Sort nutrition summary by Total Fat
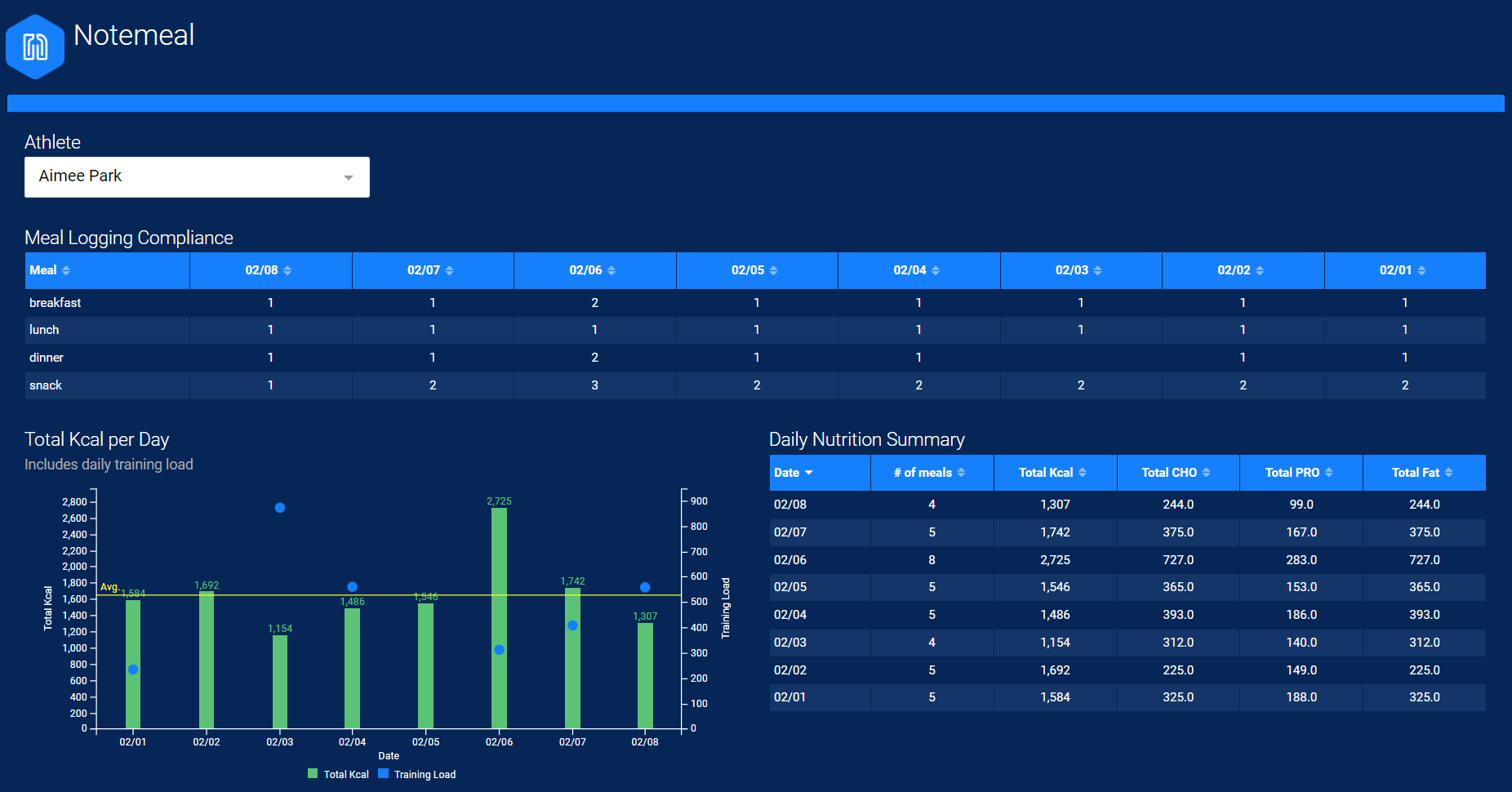The width and height of the screenshot is (1512, 792). click(x=1422, y=473)
